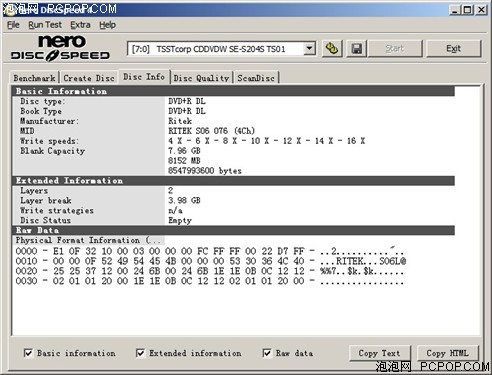Click the Exit button

click(453, 49)
